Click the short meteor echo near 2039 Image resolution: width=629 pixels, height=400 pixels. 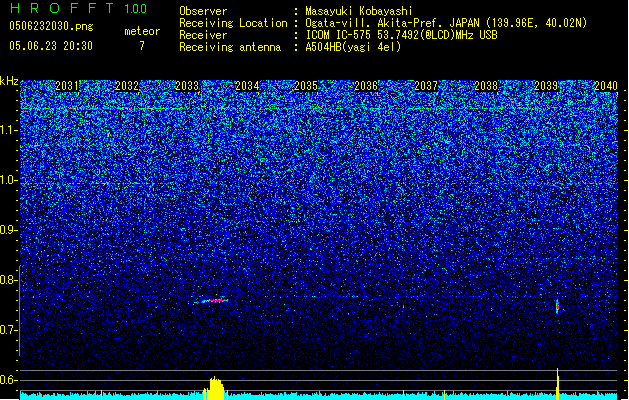[557, 307]
